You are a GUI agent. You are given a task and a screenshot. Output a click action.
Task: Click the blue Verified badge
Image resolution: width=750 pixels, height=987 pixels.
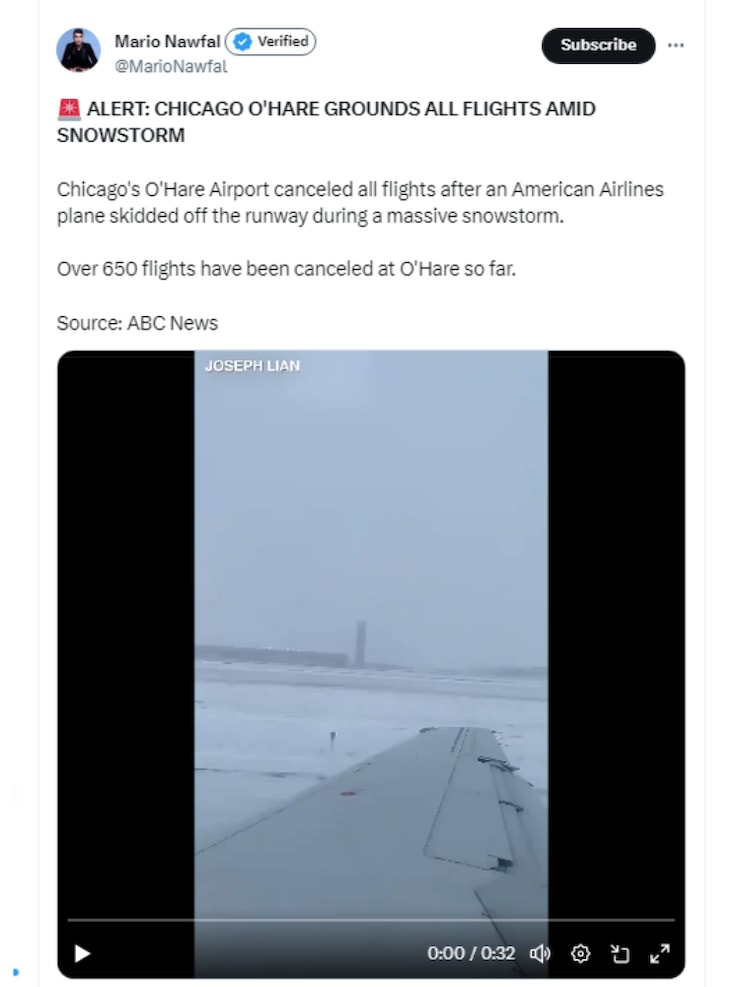click(271, 42)
